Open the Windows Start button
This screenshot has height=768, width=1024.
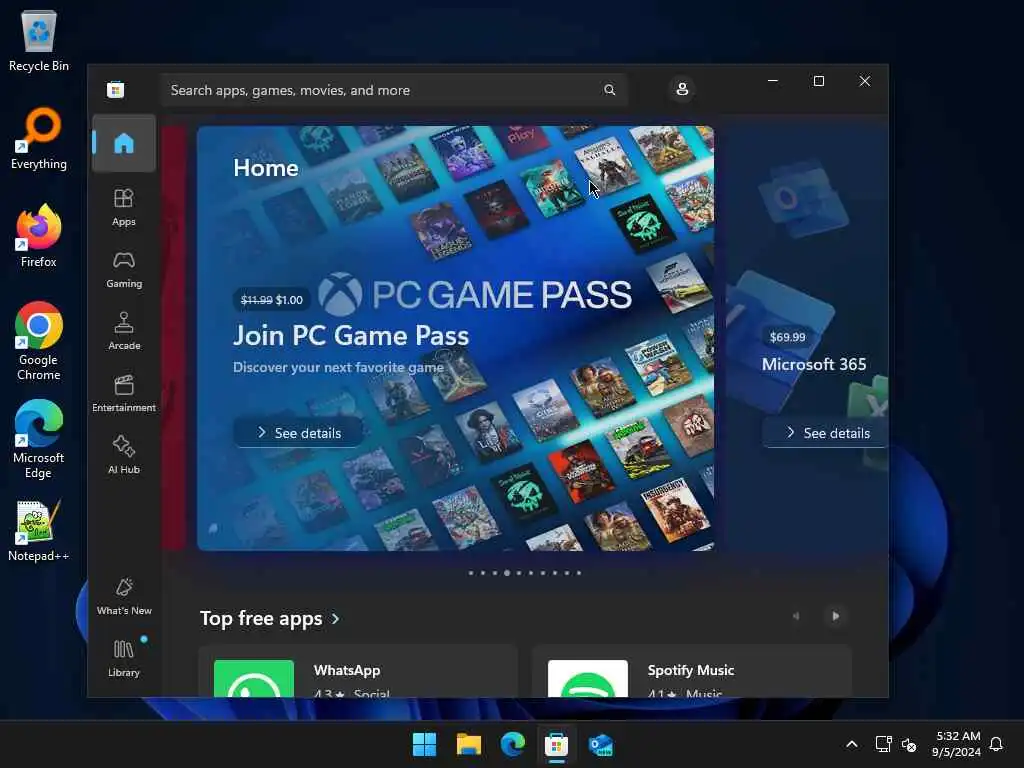pyautogui.click(x=424, y=744)
